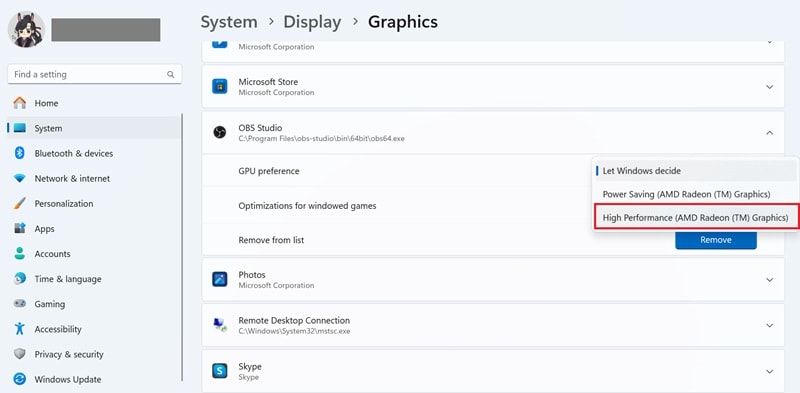The height and width of the screenshot is (393, 800).
Task: Click Optimizations for windowed games text
Action: coord(307,206)
